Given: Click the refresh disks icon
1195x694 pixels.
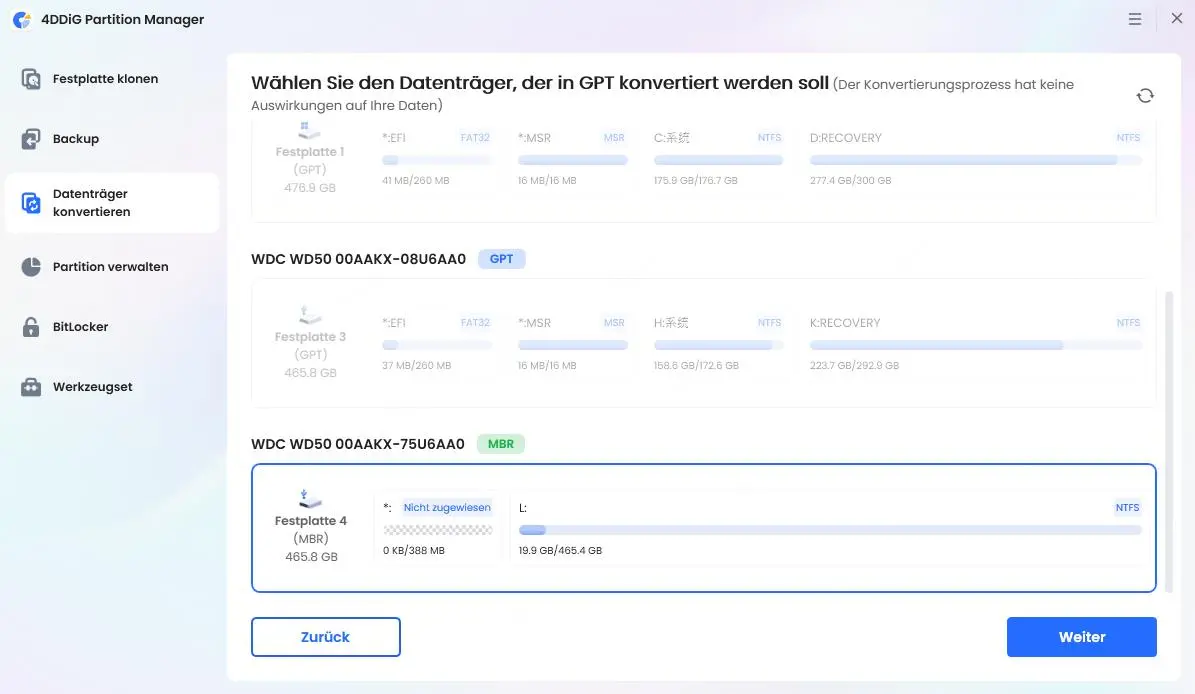Looking at the screenshot, I should click(1145, 95).
